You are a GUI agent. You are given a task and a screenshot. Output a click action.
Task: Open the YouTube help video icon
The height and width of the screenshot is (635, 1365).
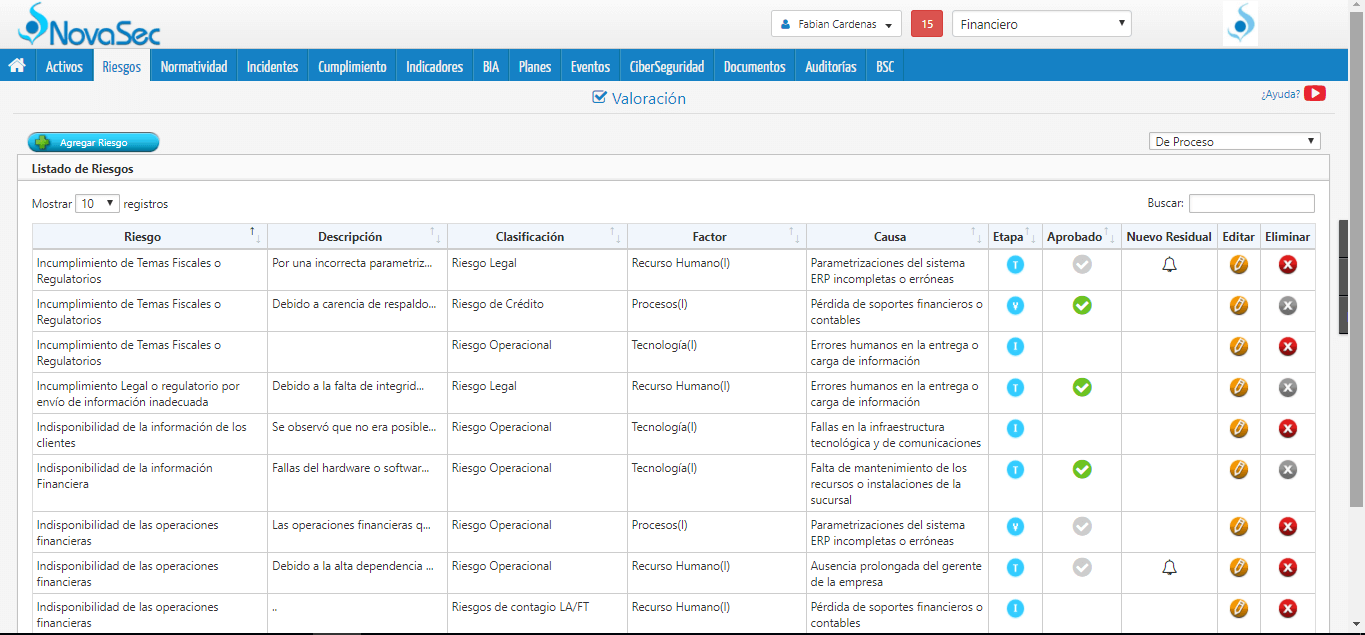tap(1315, 93)
